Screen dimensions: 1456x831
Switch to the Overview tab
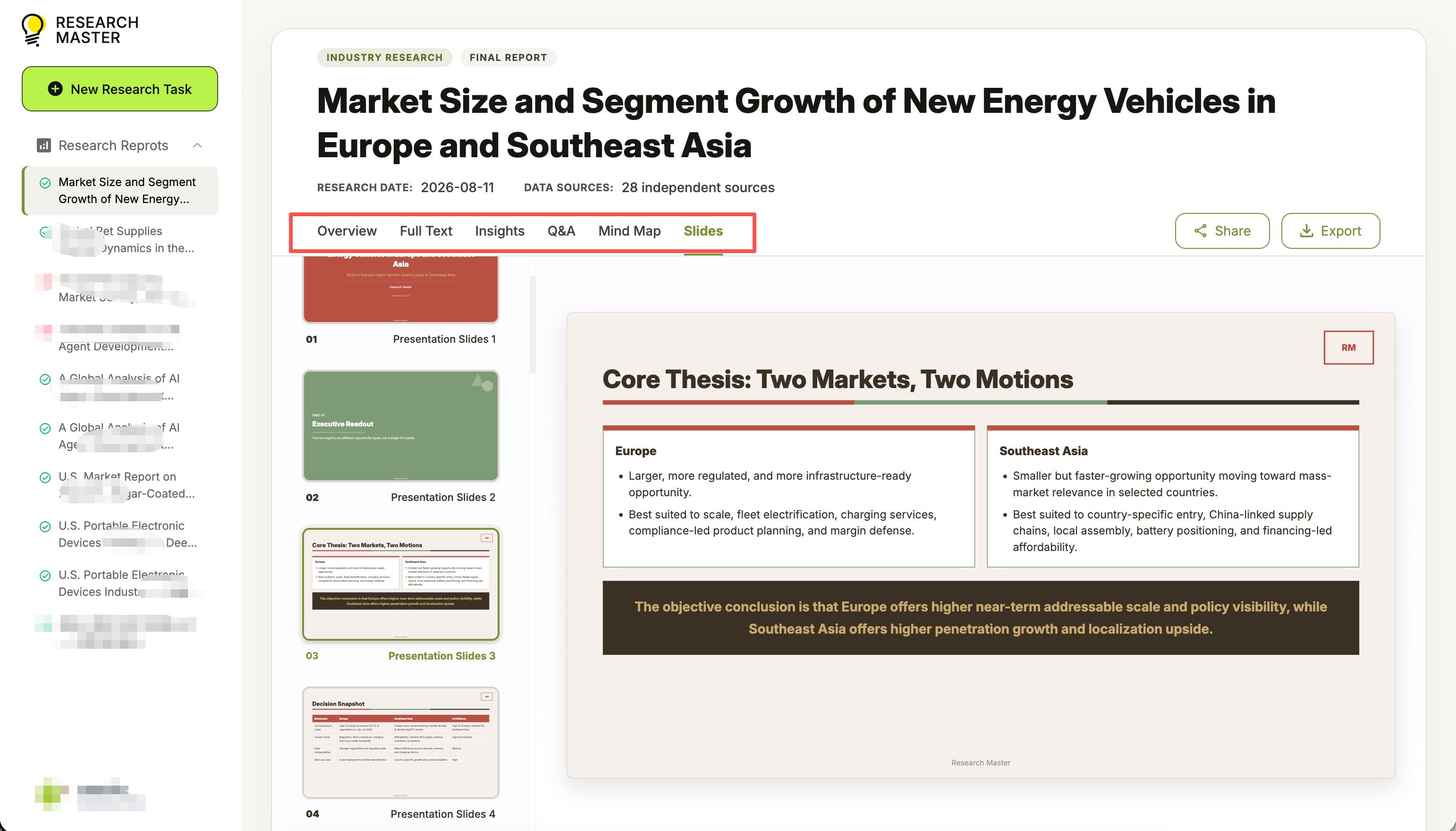click(347, 230)
